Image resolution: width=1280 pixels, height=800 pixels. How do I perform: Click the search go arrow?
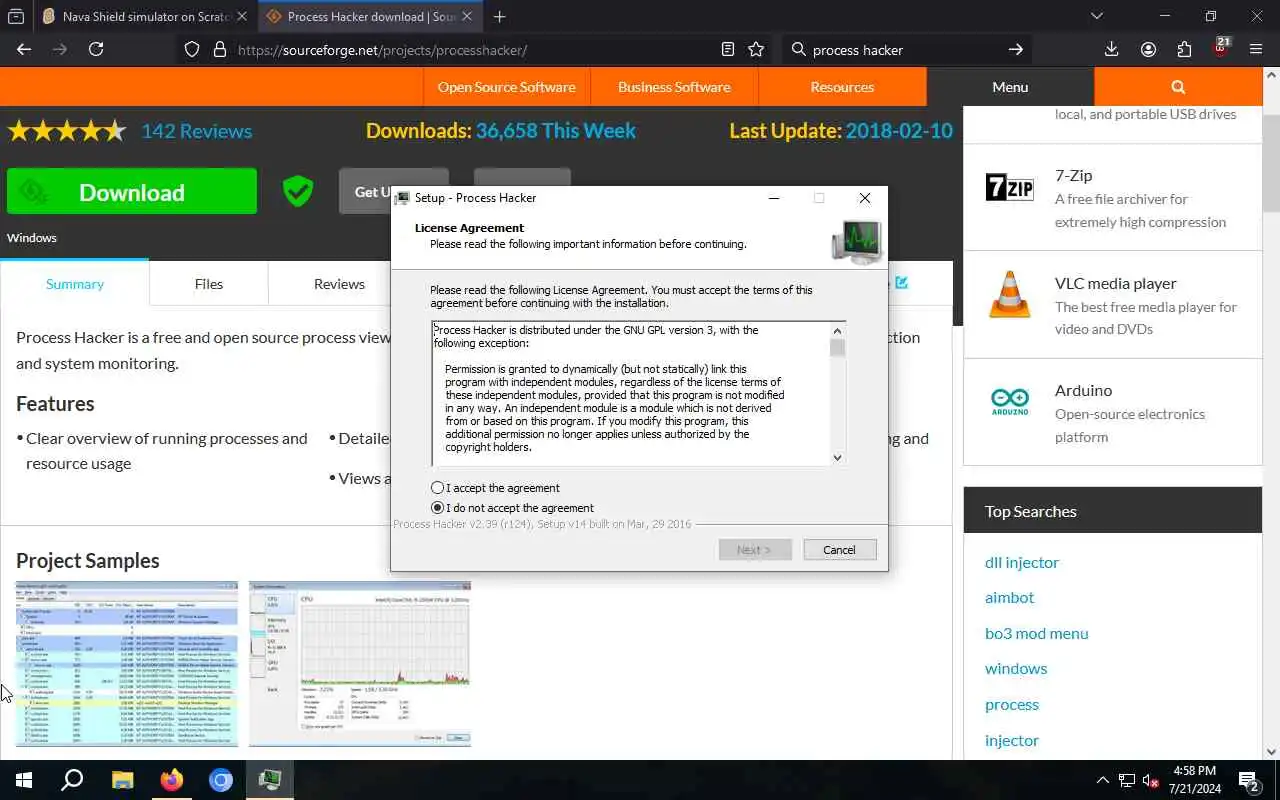click(1016, 49)
